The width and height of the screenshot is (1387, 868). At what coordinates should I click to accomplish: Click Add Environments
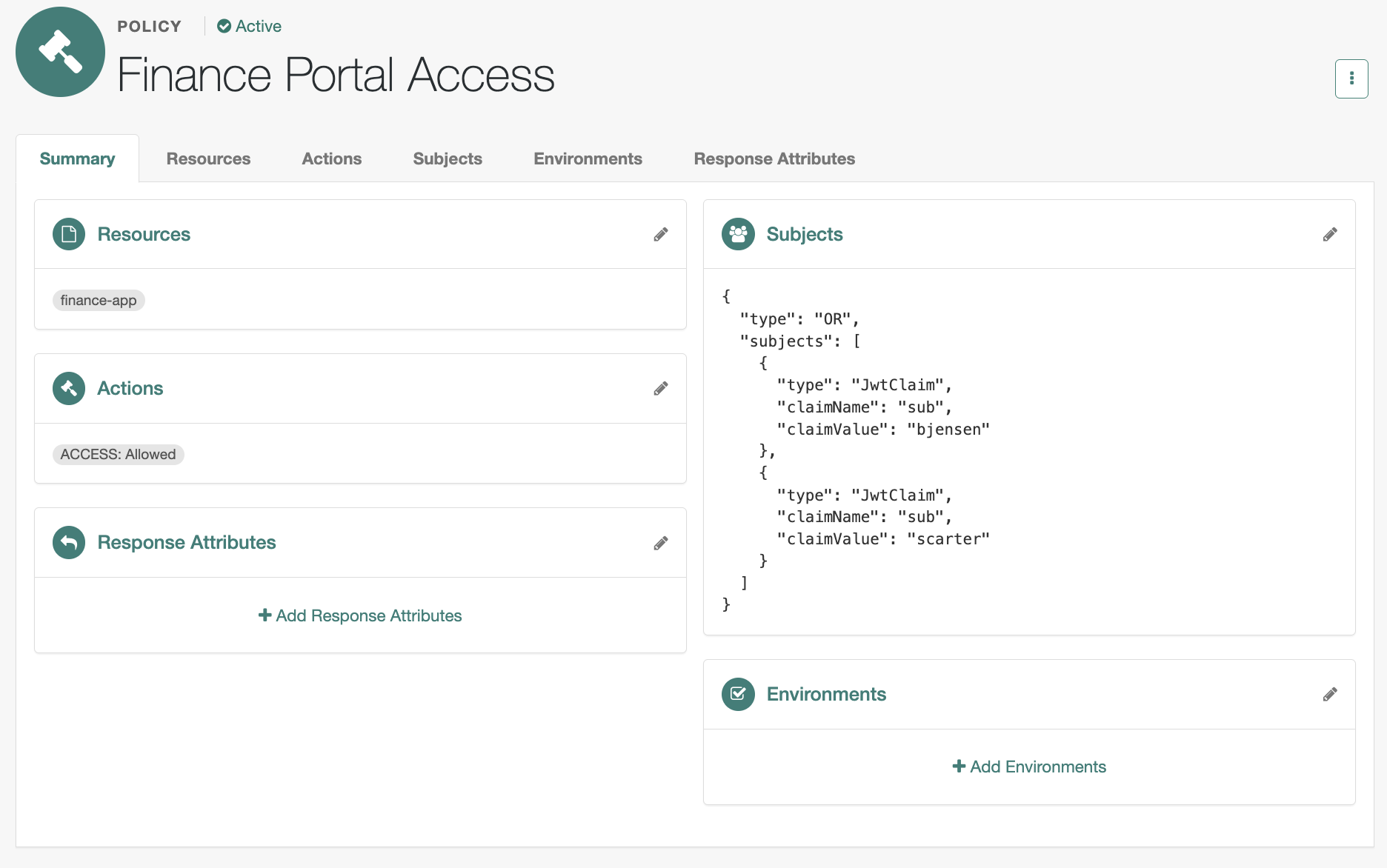[1029, 767]
